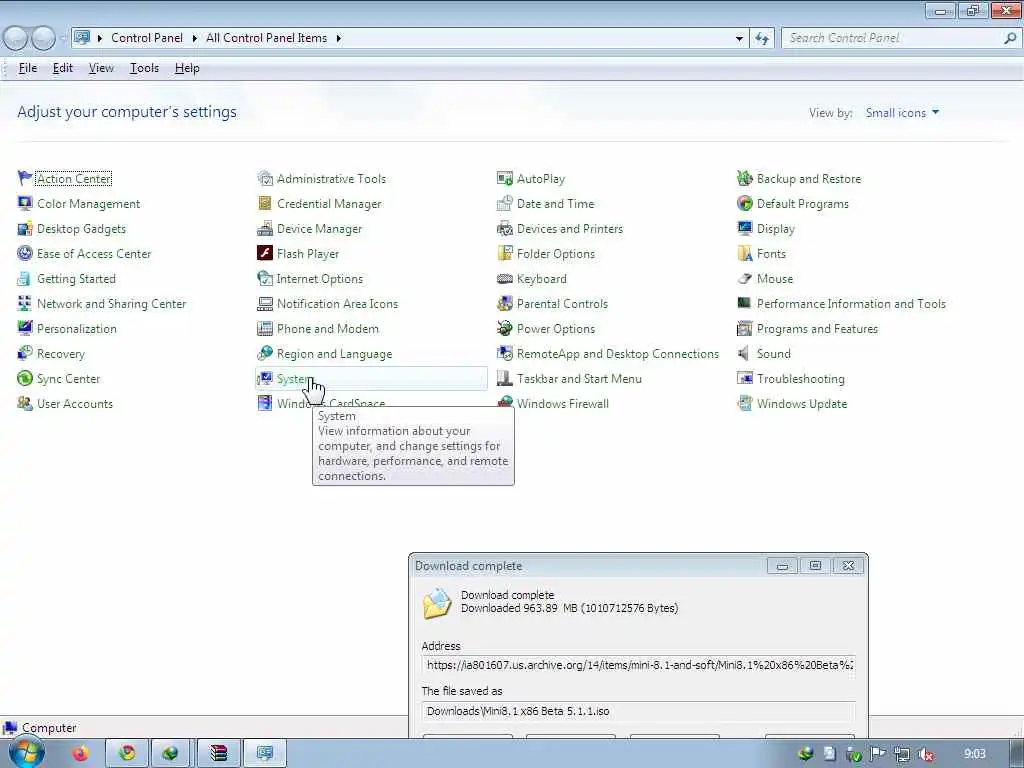Open Date and Time icon

click(x=504, y=203)
